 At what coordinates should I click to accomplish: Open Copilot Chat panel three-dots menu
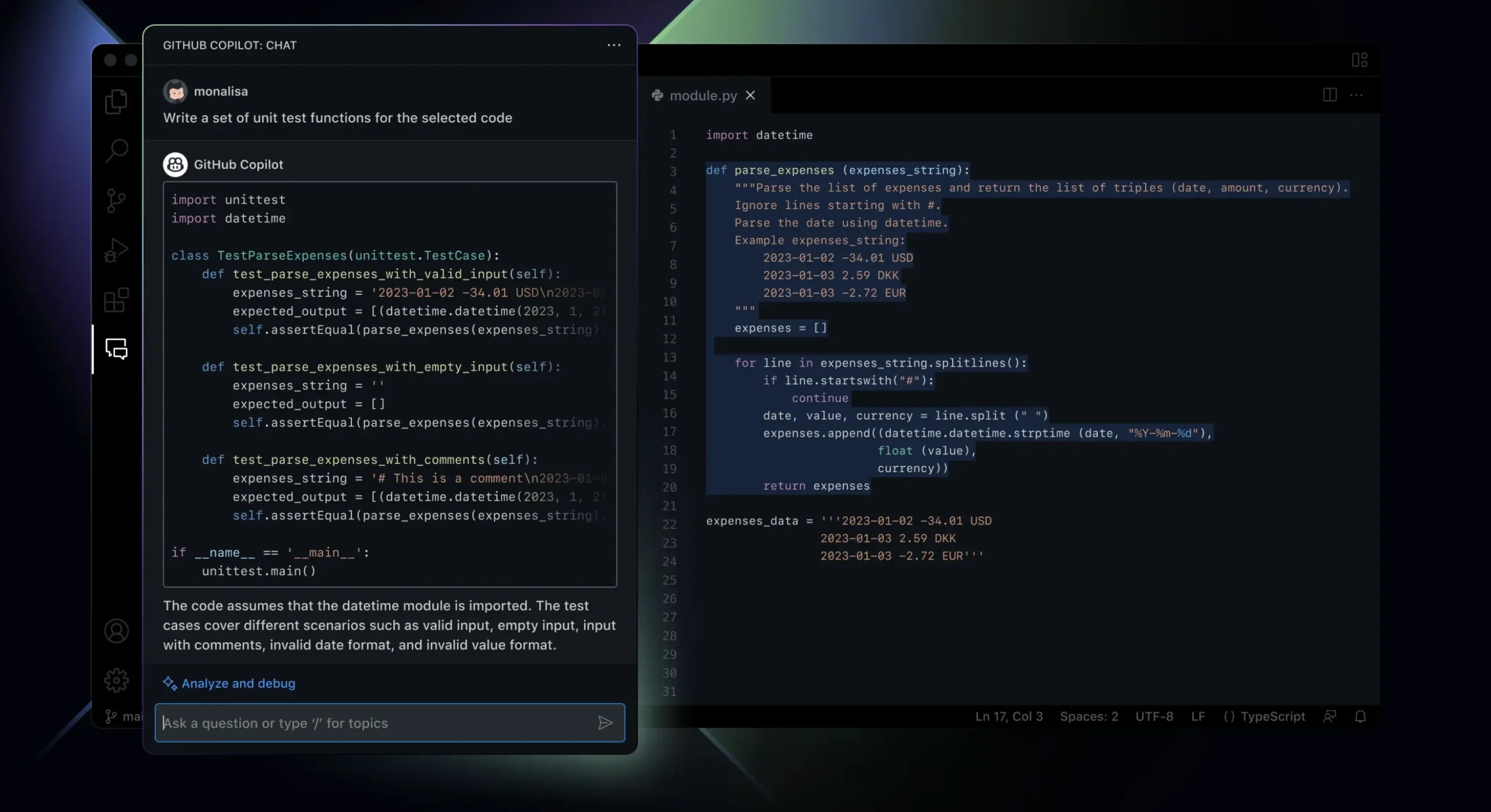point(614,45)
